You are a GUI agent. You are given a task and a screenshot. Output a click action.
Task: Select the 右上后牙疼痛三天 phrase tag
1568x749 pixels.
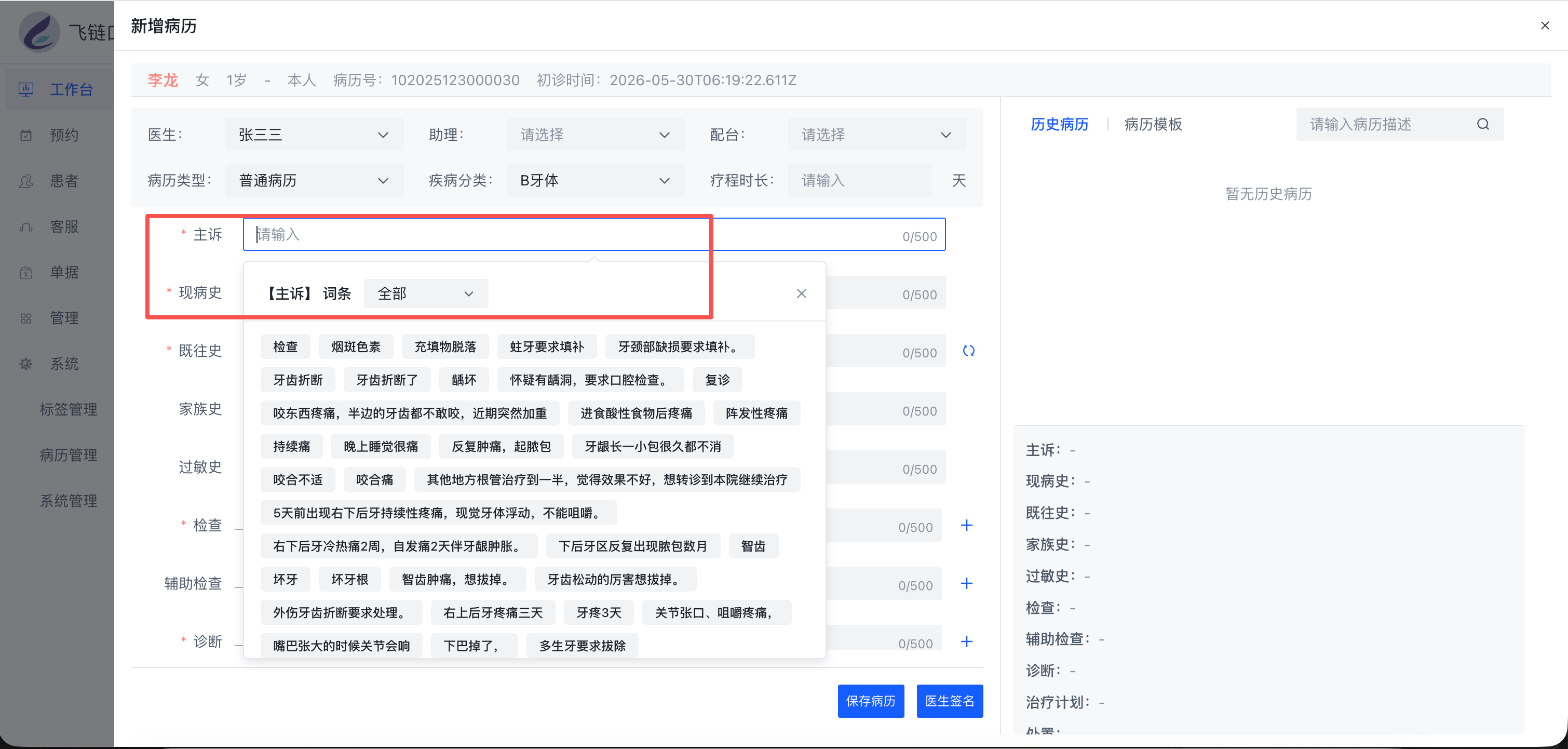[x=493, y=612]
